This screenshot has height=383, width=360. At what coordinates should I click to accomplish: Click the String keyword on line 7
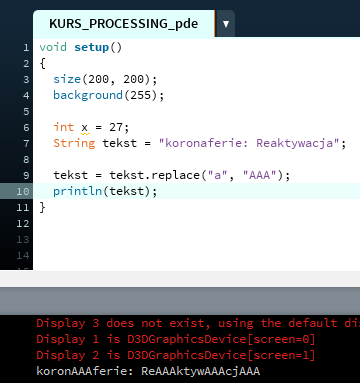pyautogui.click(x=74, y=143)
